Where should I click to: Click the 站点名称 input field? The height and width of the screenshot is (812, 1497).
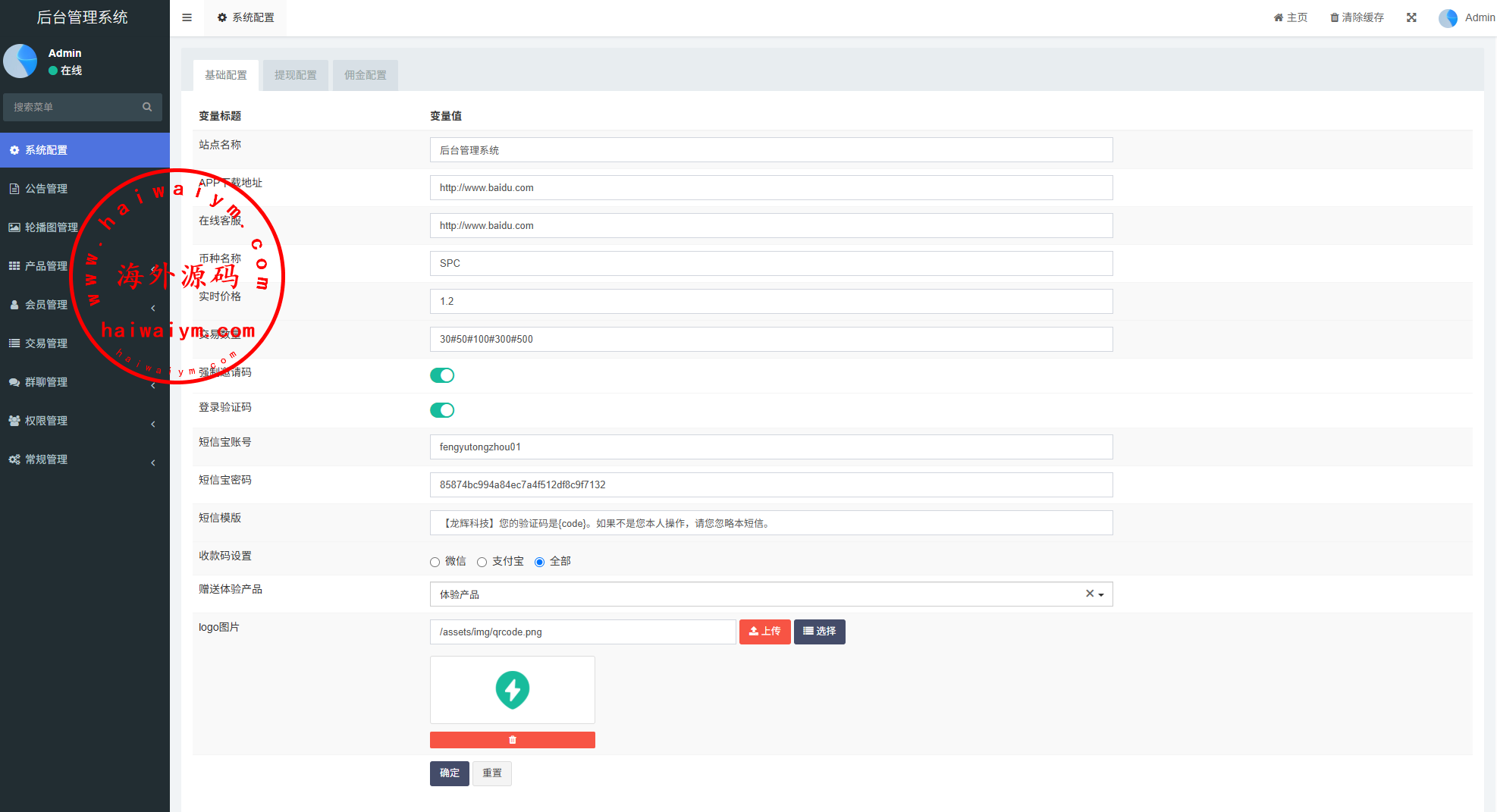pyautogui.click(x=770, y=150)
